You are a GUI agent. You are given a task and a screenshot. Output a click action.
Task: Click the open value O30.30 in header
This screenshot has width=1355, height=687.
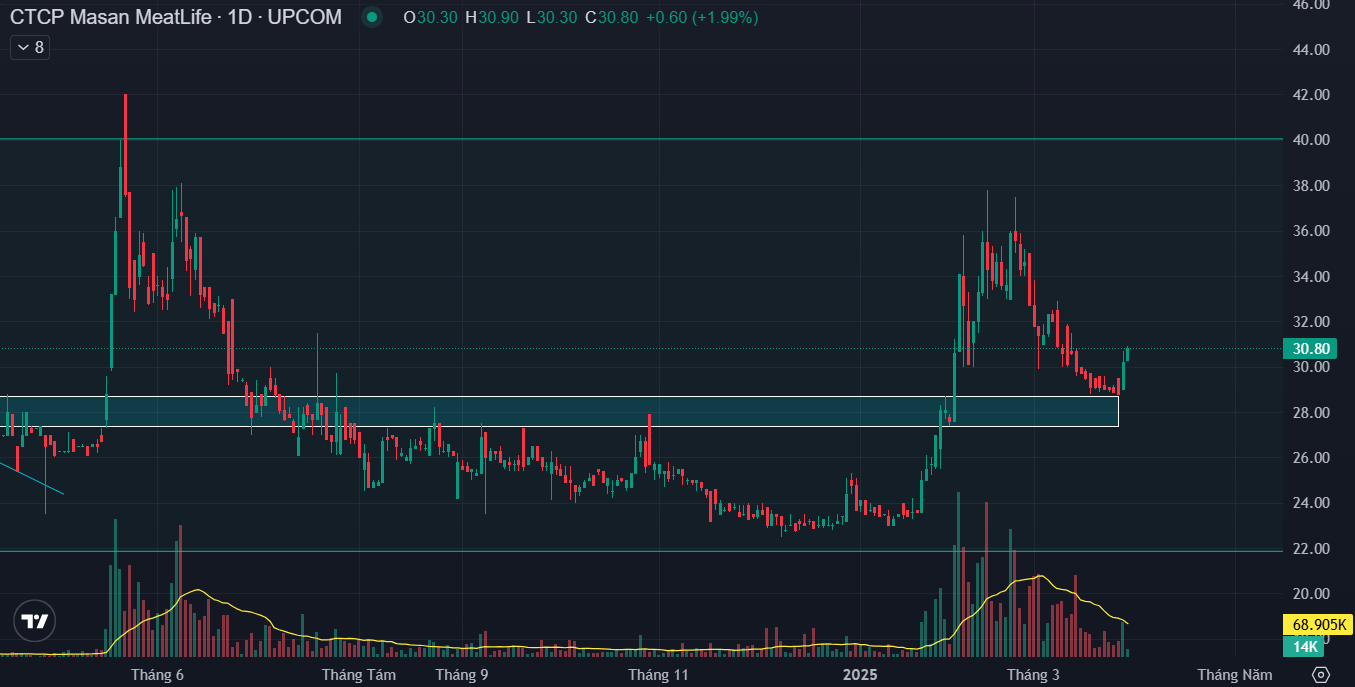pos(431,18)
